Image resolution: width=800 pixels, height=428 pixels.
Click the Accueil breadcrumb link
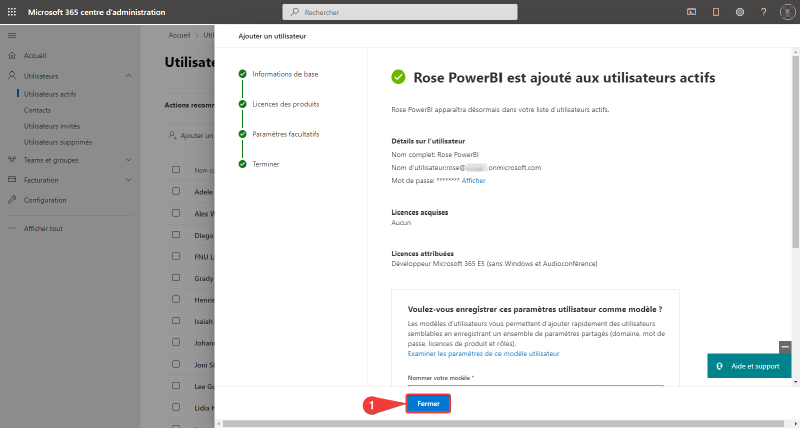pyautogui.click(x=179, y=35)
